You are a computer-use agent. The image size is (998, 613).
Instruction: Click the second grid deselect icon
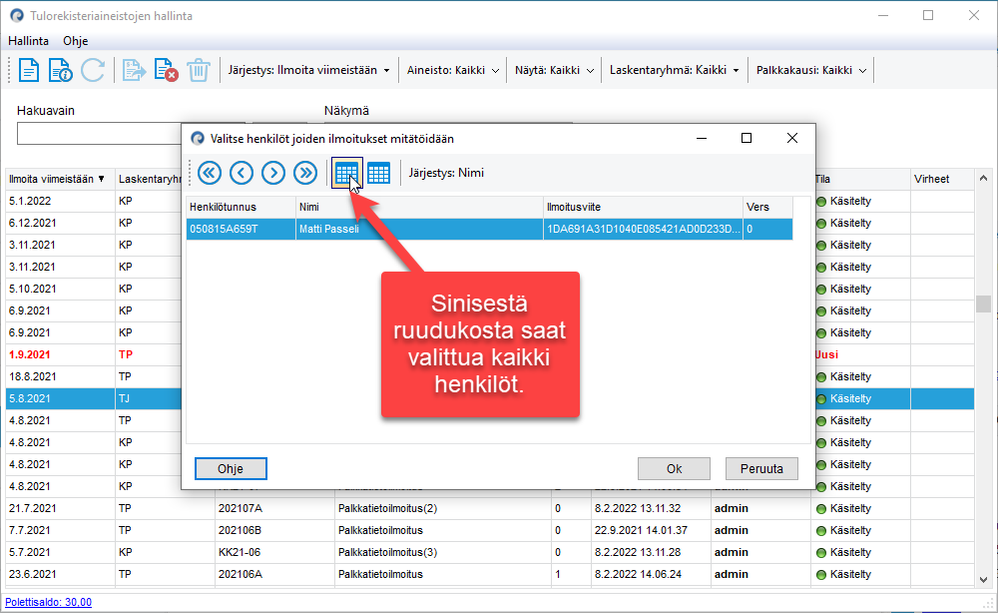(x=379, y=173)
